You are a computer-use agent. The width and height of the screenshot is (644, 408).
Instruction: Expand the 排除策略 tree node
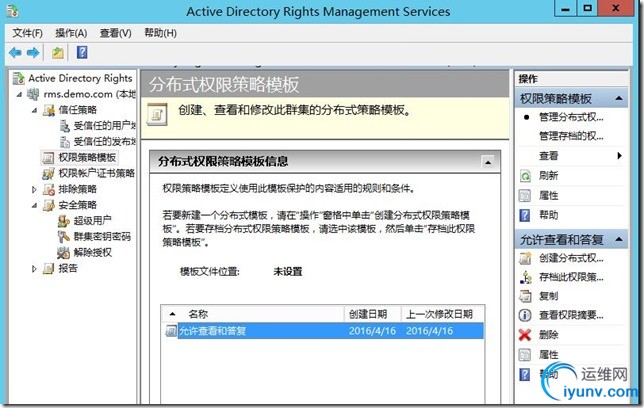point(34,189)
